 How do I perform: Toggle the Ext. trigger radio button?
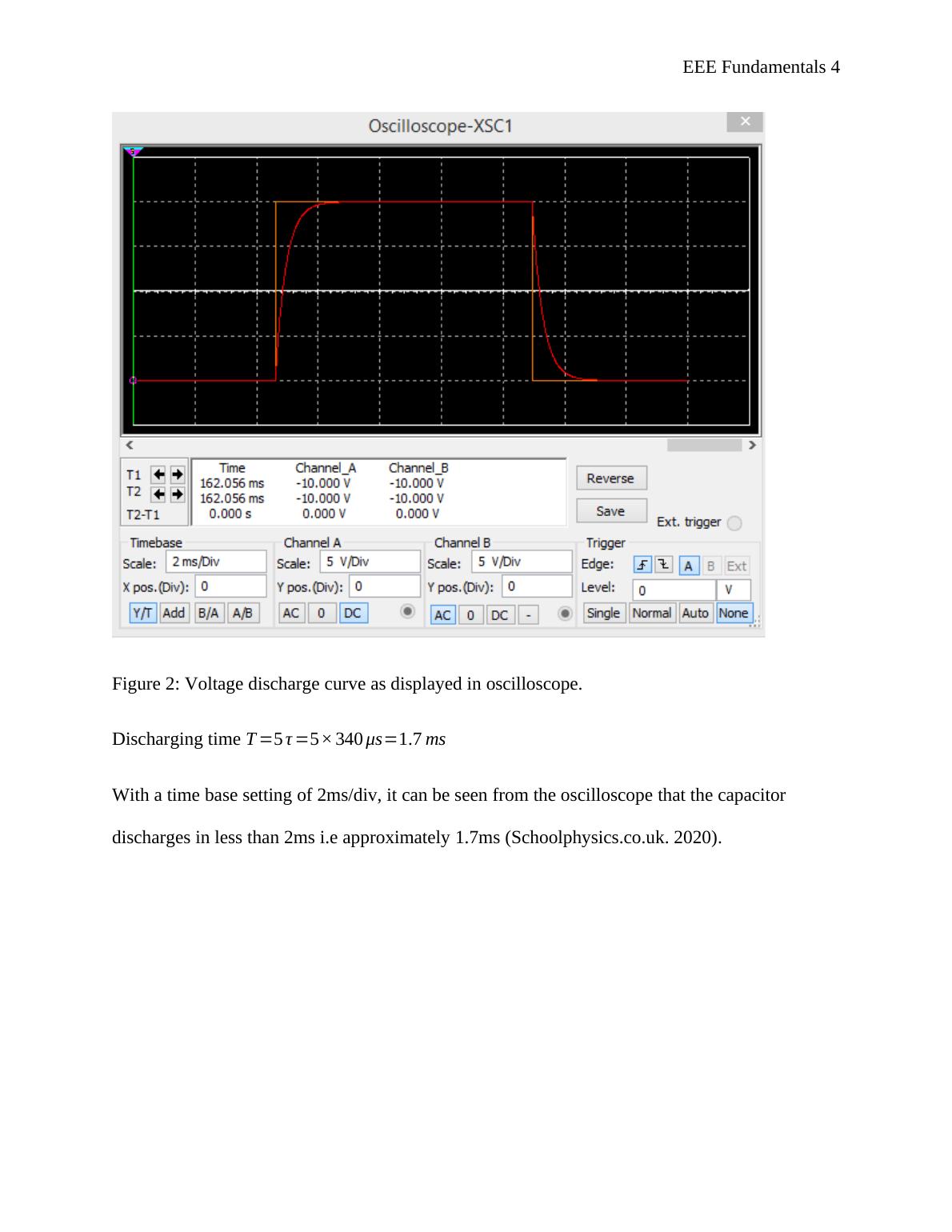pyautogui.click(x=734, y=523)
